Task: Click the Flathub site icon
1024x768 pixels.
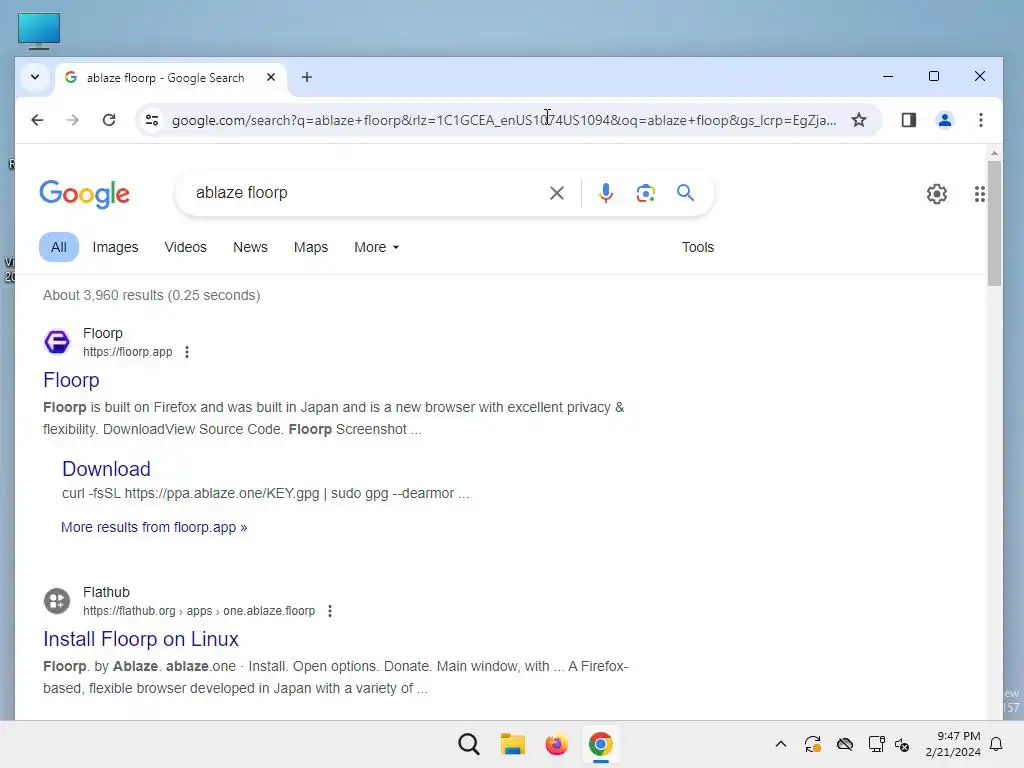Action: click(x=57, y=601)
